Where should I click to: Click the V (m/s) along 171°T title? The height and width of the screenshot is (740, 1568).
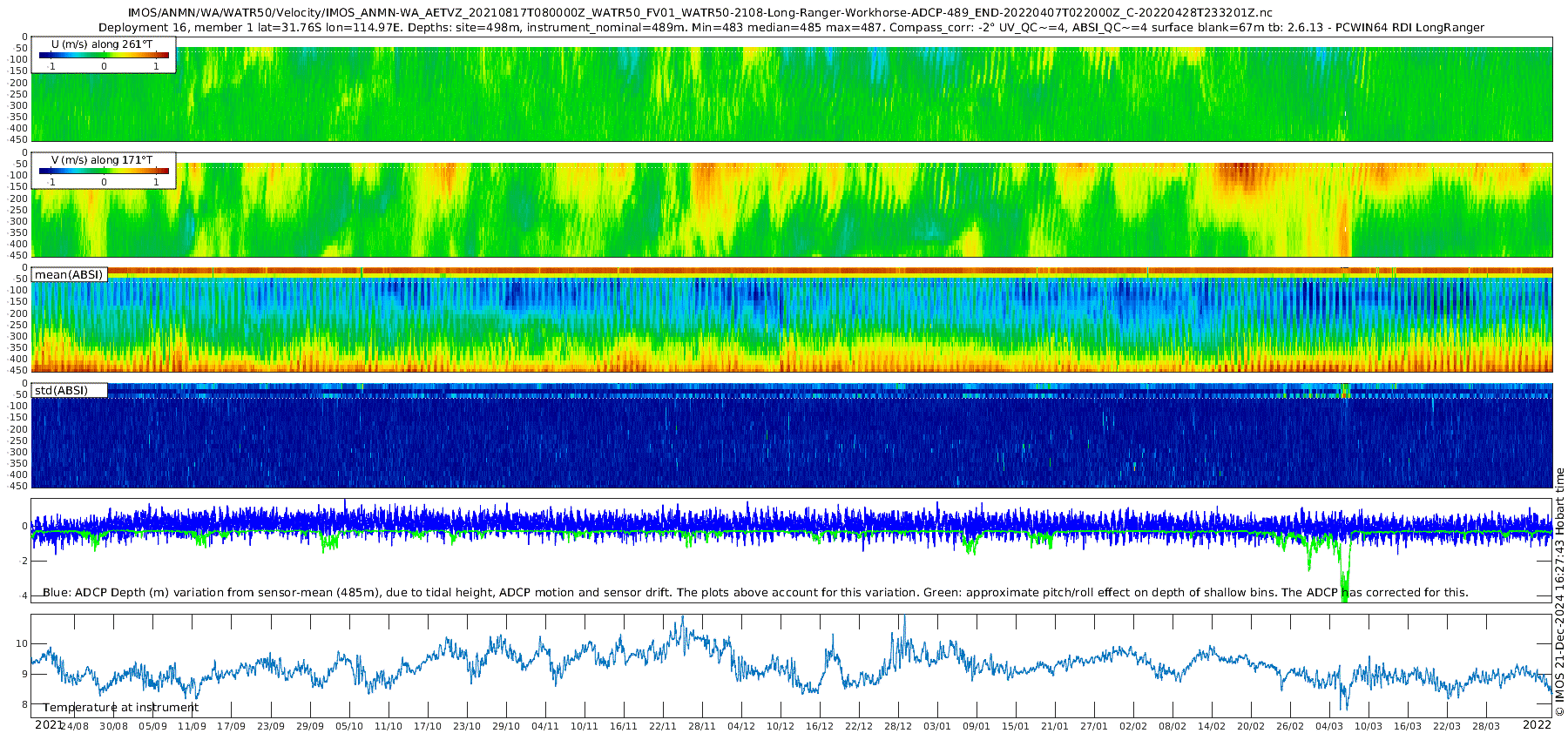pos(103,159)
